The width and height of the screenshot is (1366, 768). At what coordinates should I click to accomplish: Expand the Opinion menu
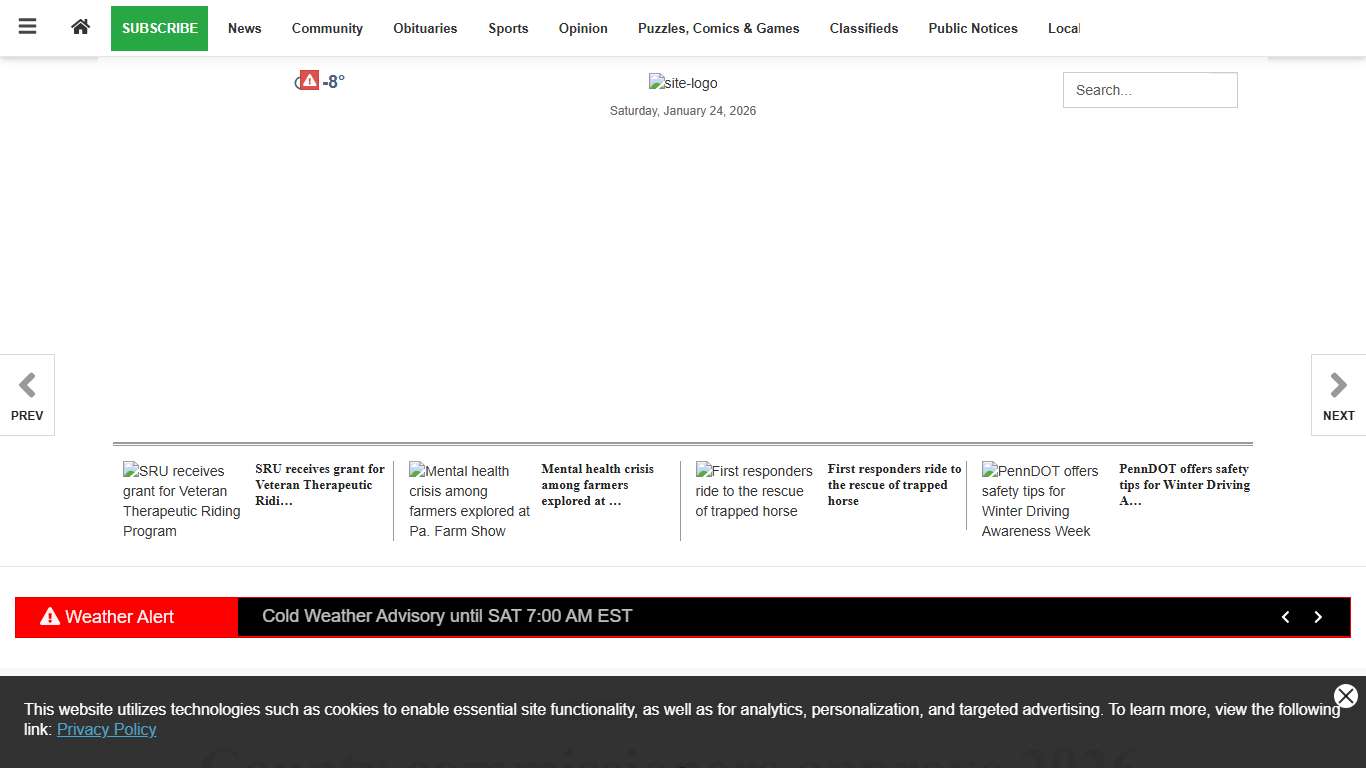(x=583, y=28)
